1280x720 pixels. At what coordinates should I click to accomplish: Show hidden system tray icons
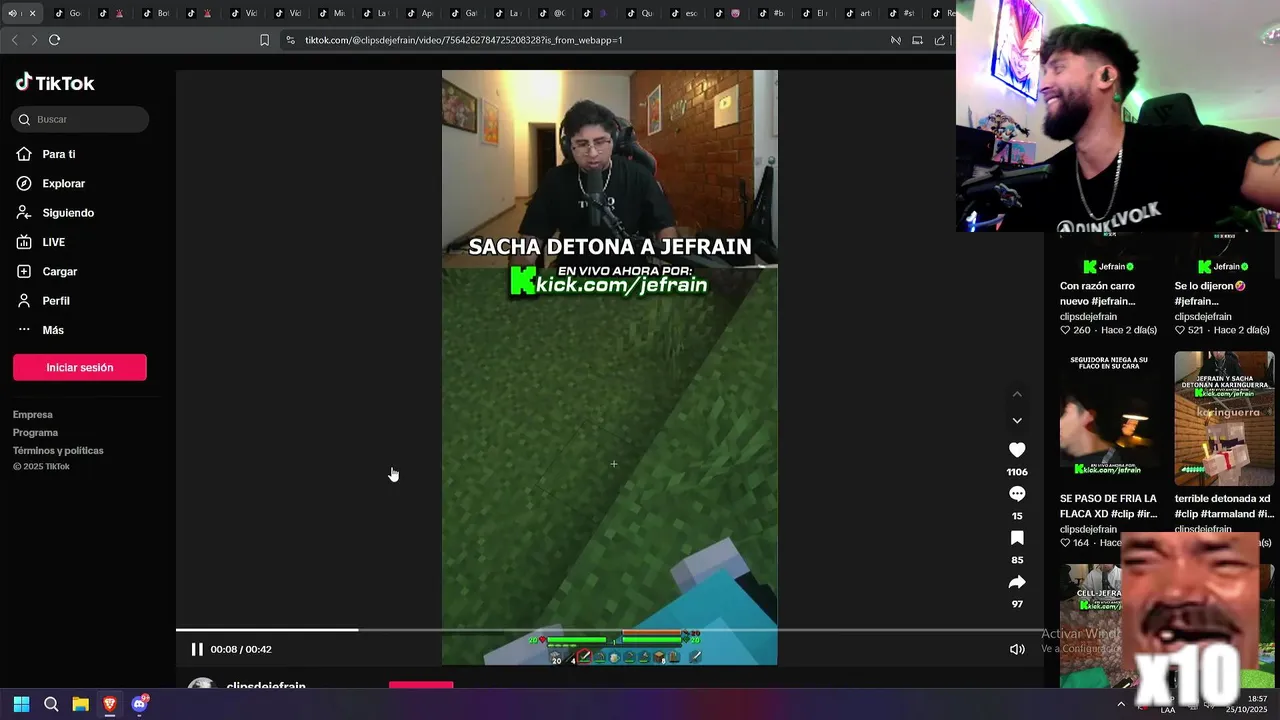coord(1121,704)
